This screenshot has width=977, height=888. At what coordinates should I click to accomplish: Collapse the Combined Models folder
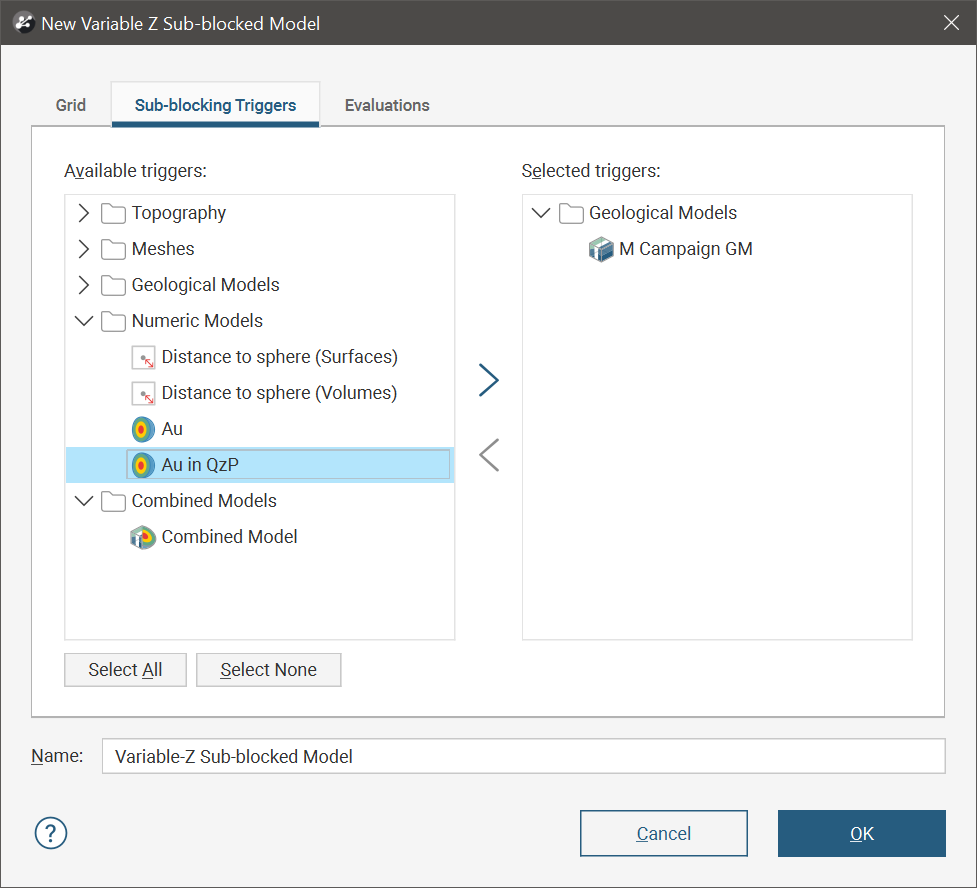pyautogui.click(x=84, y=501)
